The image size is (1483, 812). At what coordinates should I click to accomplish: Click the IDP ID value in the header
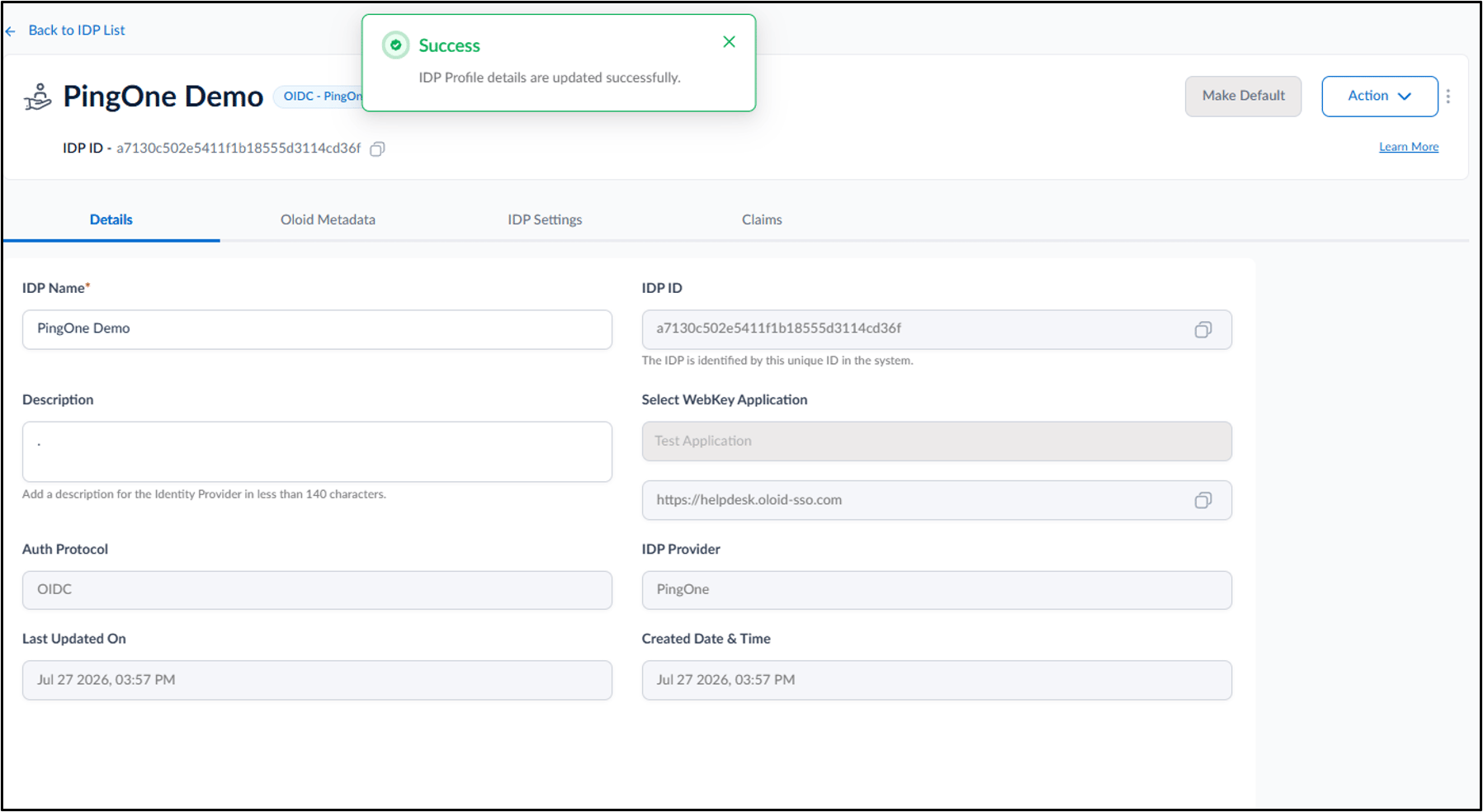pos(239,149)
